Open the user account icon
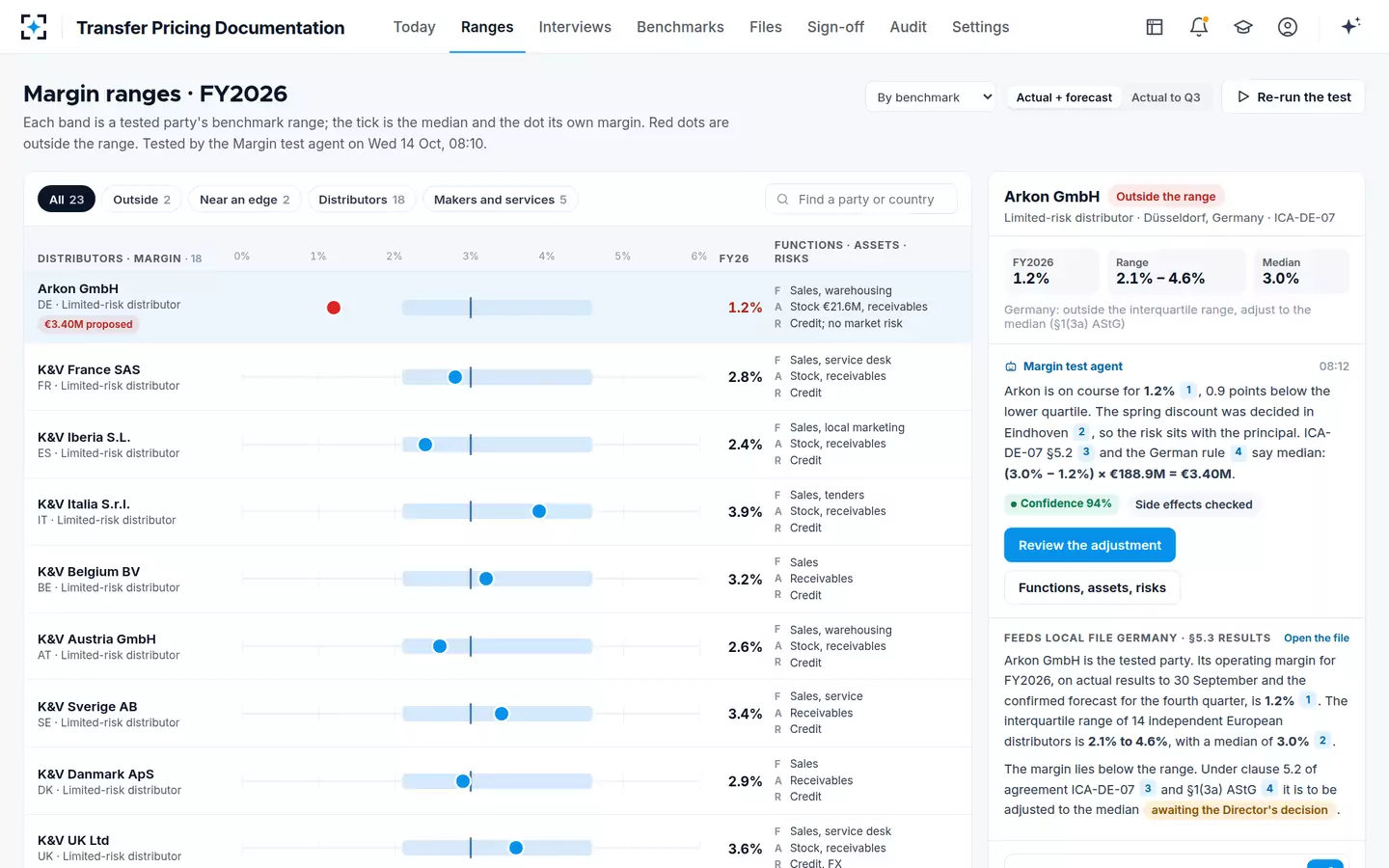Viewport: 1389px width, 868px height. 1288,27
